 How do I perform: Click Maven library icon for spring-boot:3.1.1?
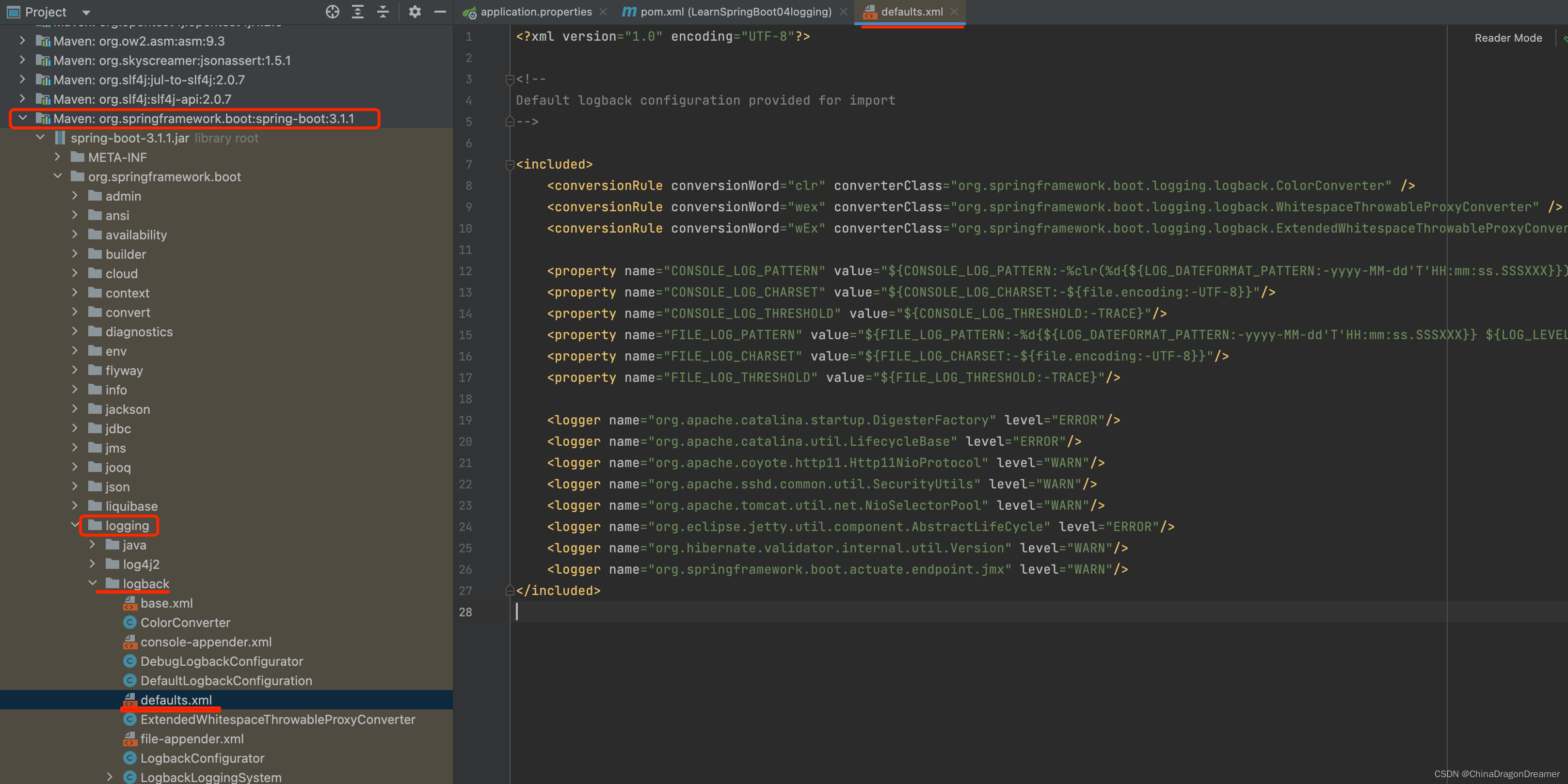click(43, 118)
